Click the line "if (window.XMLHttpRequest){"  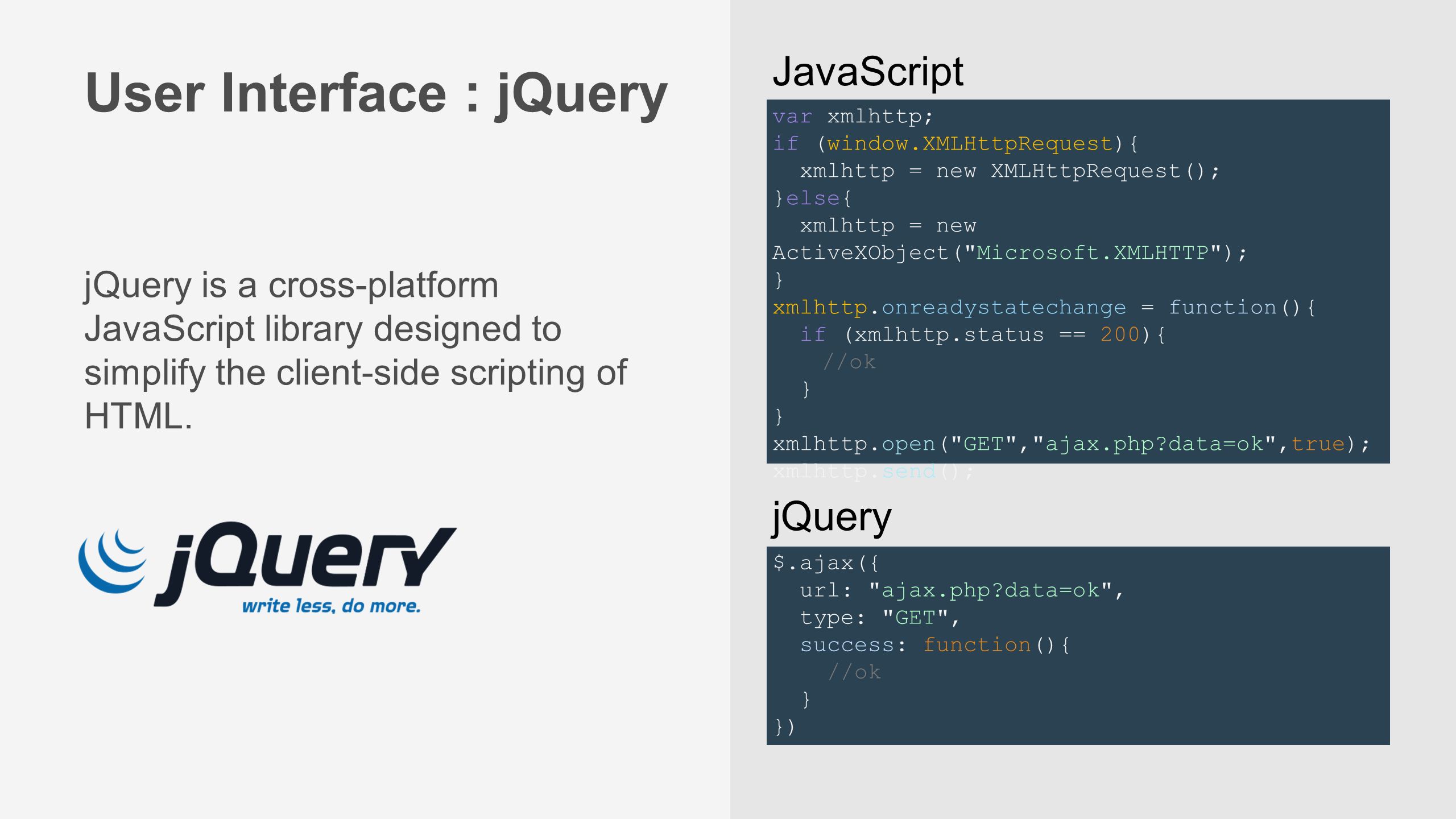[x=955, y=144]
